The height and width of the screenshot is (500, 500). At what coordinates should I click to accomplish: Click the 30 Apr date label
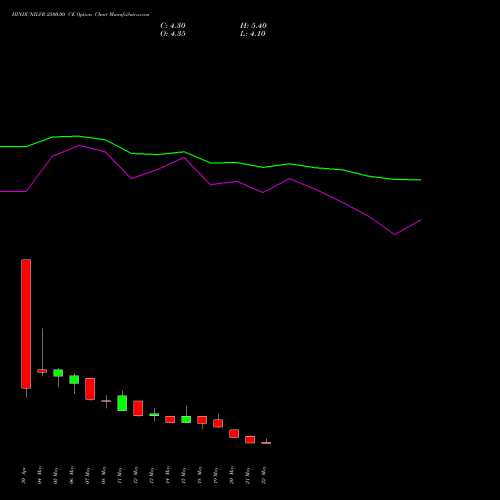pyautogui.click(x=24, y=475)
